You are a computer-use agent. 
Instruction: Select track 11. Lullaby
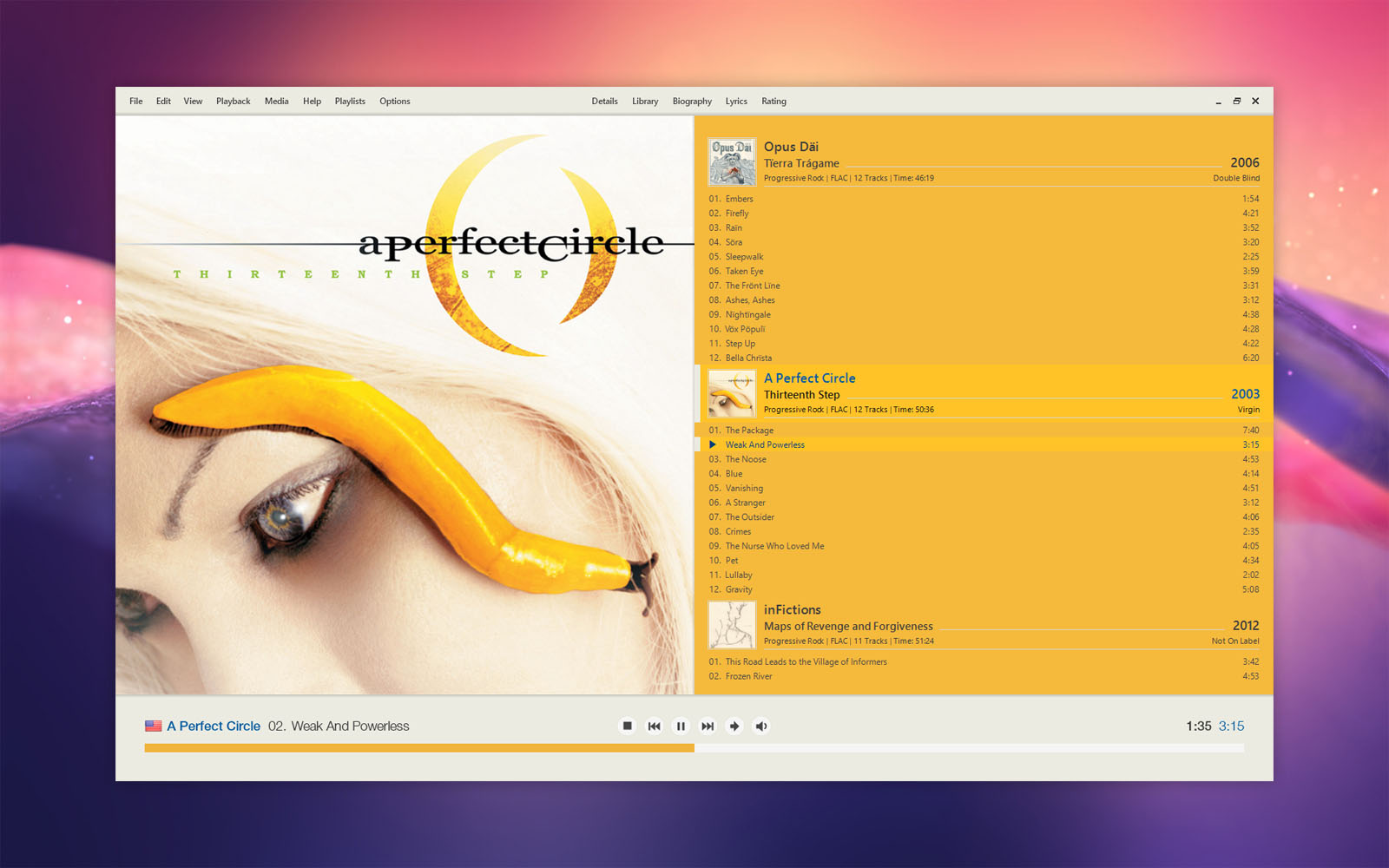984,575
